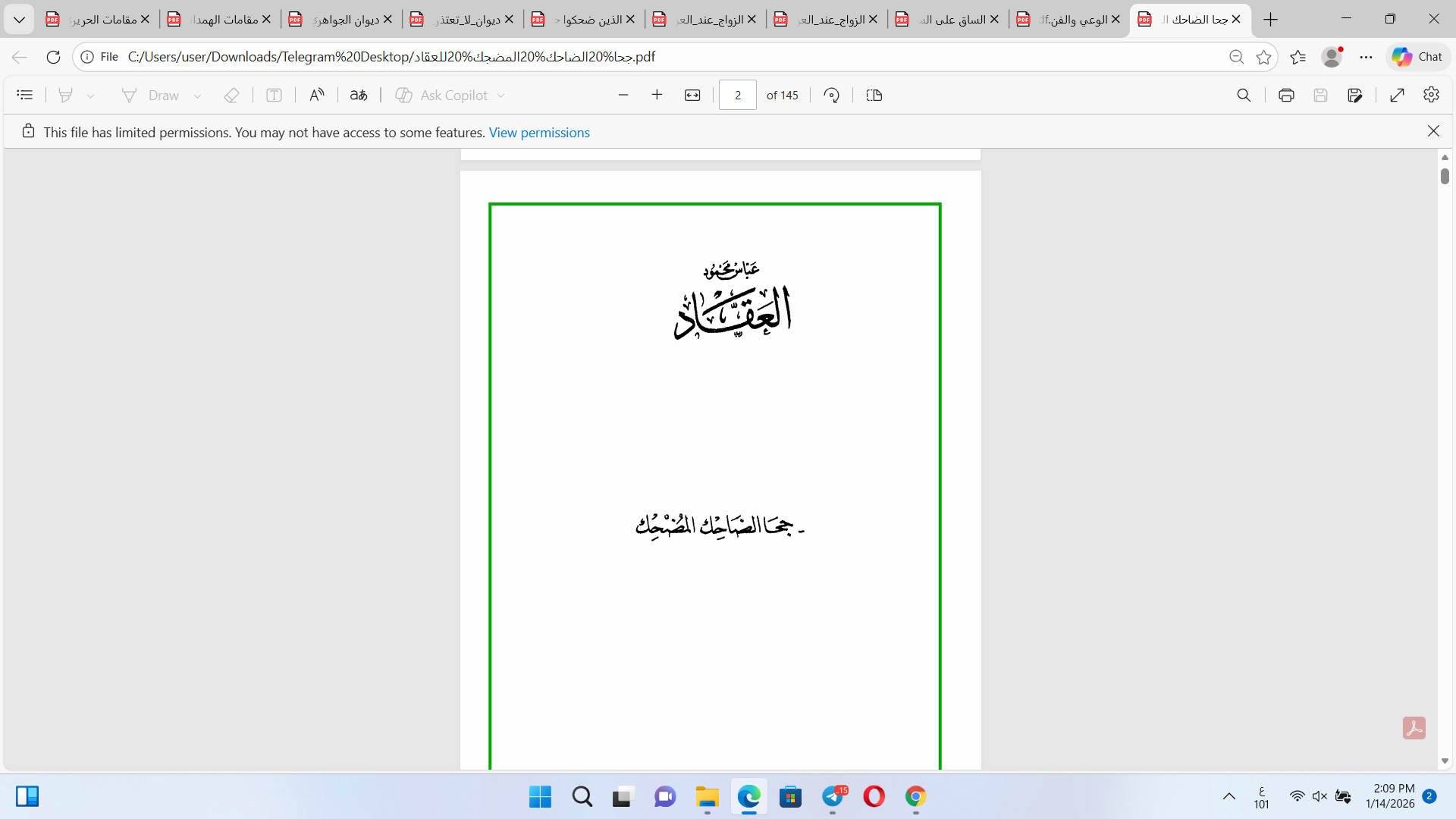Zoom in the PDF
Viewport: 1456px width, 819px height.
[657, 95]
